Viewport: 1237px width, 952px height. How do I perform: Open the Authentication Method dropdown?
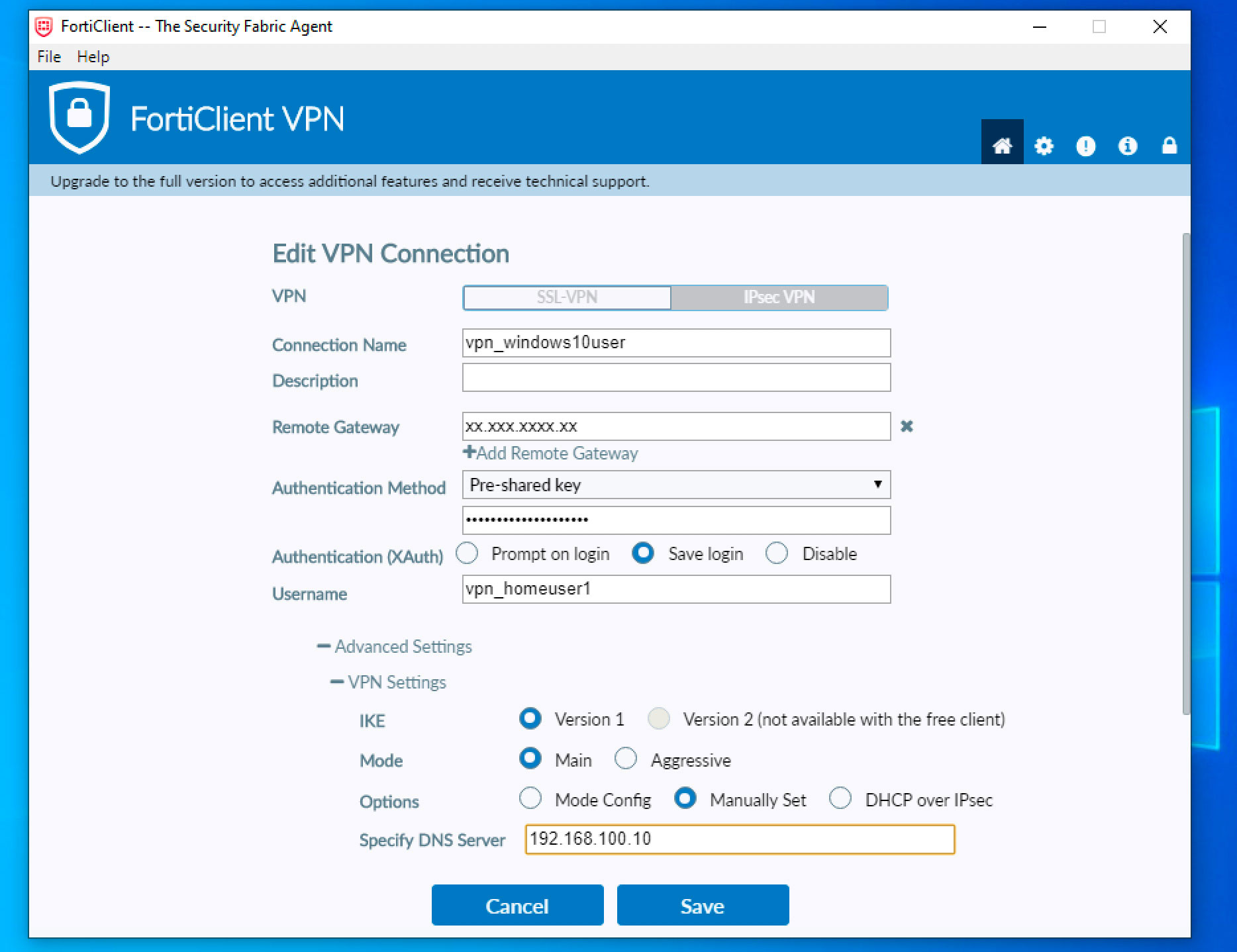coord(676,485)
